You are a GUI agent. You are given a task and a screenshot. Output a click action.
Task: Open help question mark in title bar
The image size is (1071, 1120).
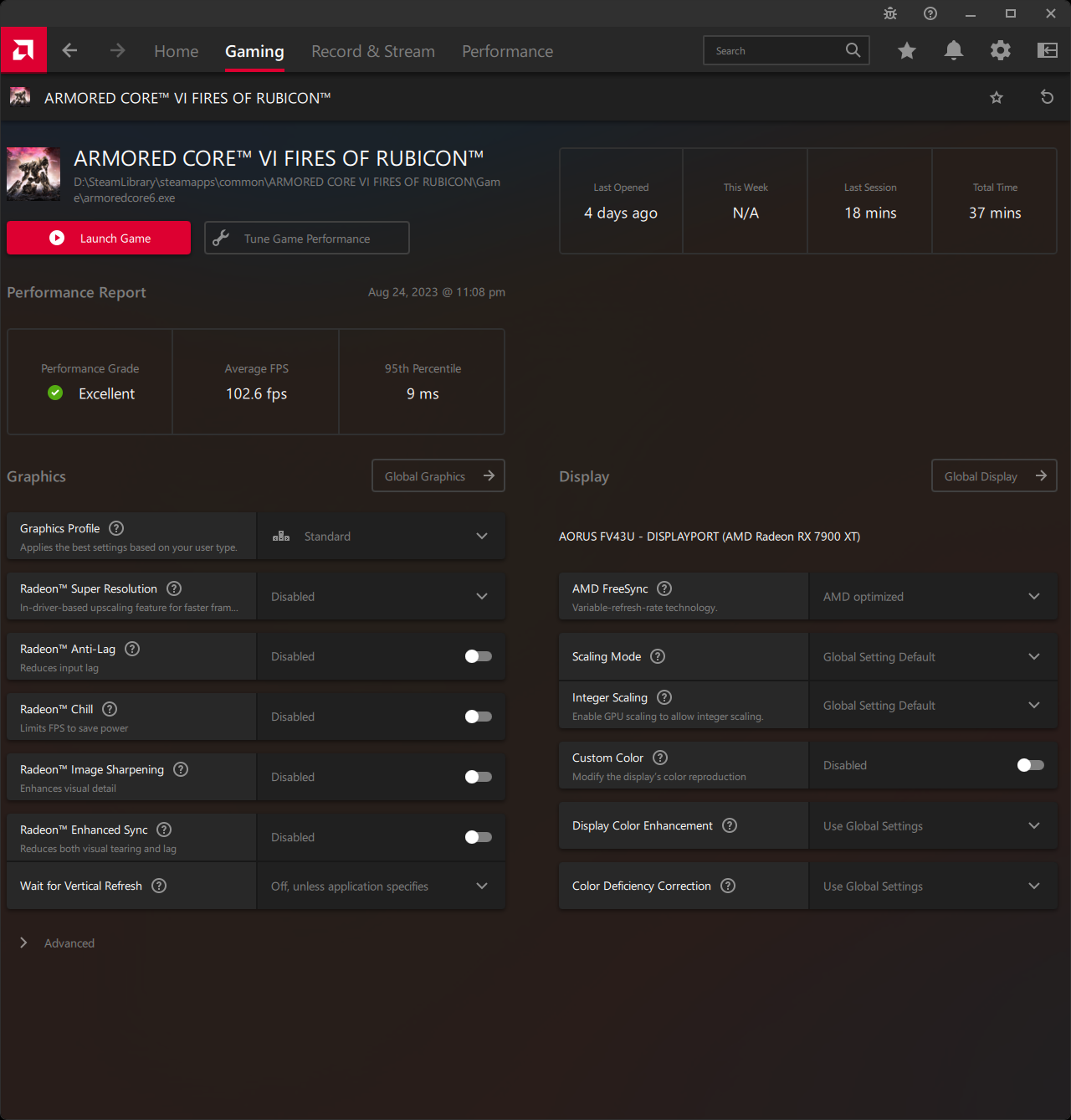pyautogui.click(x=930, y=13)
